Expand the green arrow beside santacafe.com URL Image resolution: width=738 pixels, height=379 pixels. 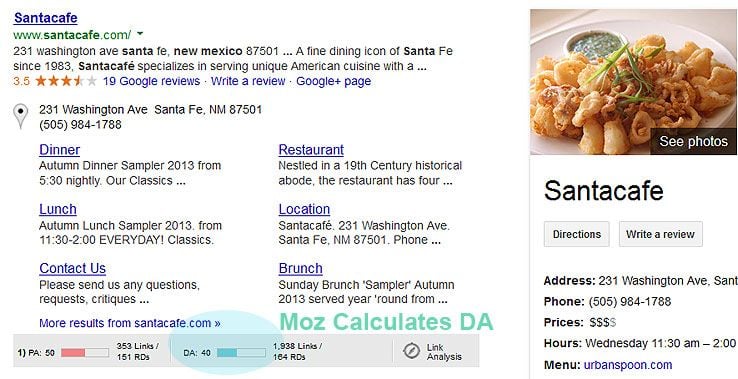(x=140, y=34)
